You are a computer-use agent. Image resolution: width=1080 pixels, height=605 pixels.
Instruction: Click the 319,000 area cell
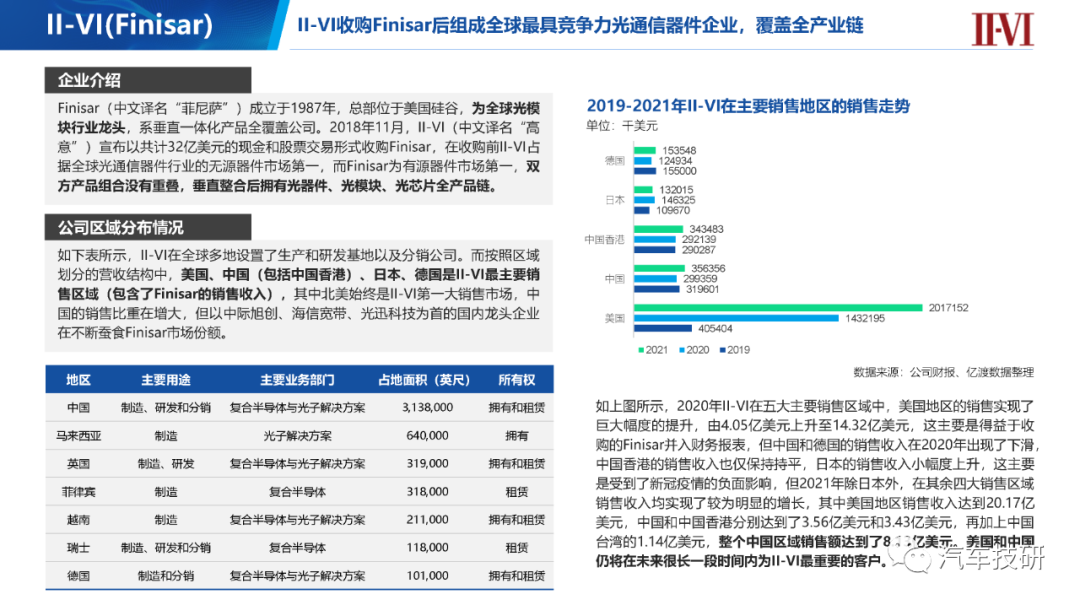tap(427, 464)
